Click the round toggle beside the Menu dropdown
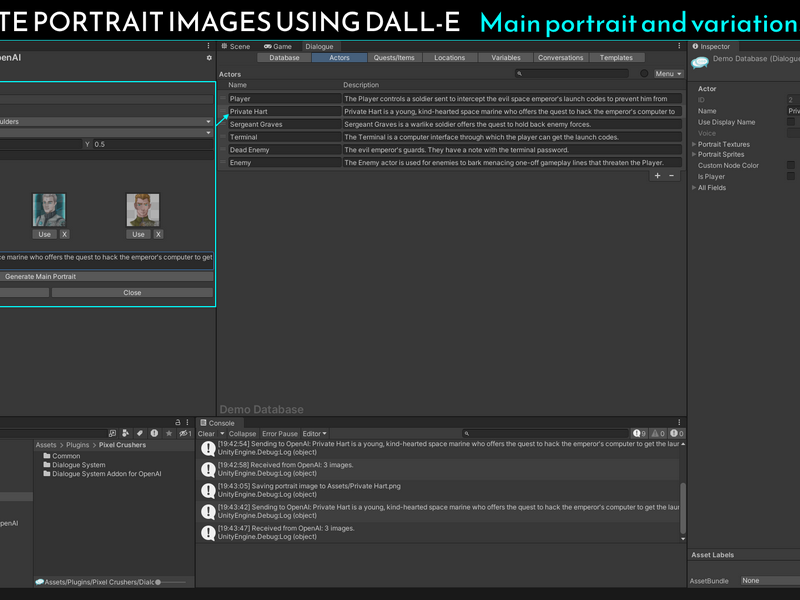 (x=644, y=73)
